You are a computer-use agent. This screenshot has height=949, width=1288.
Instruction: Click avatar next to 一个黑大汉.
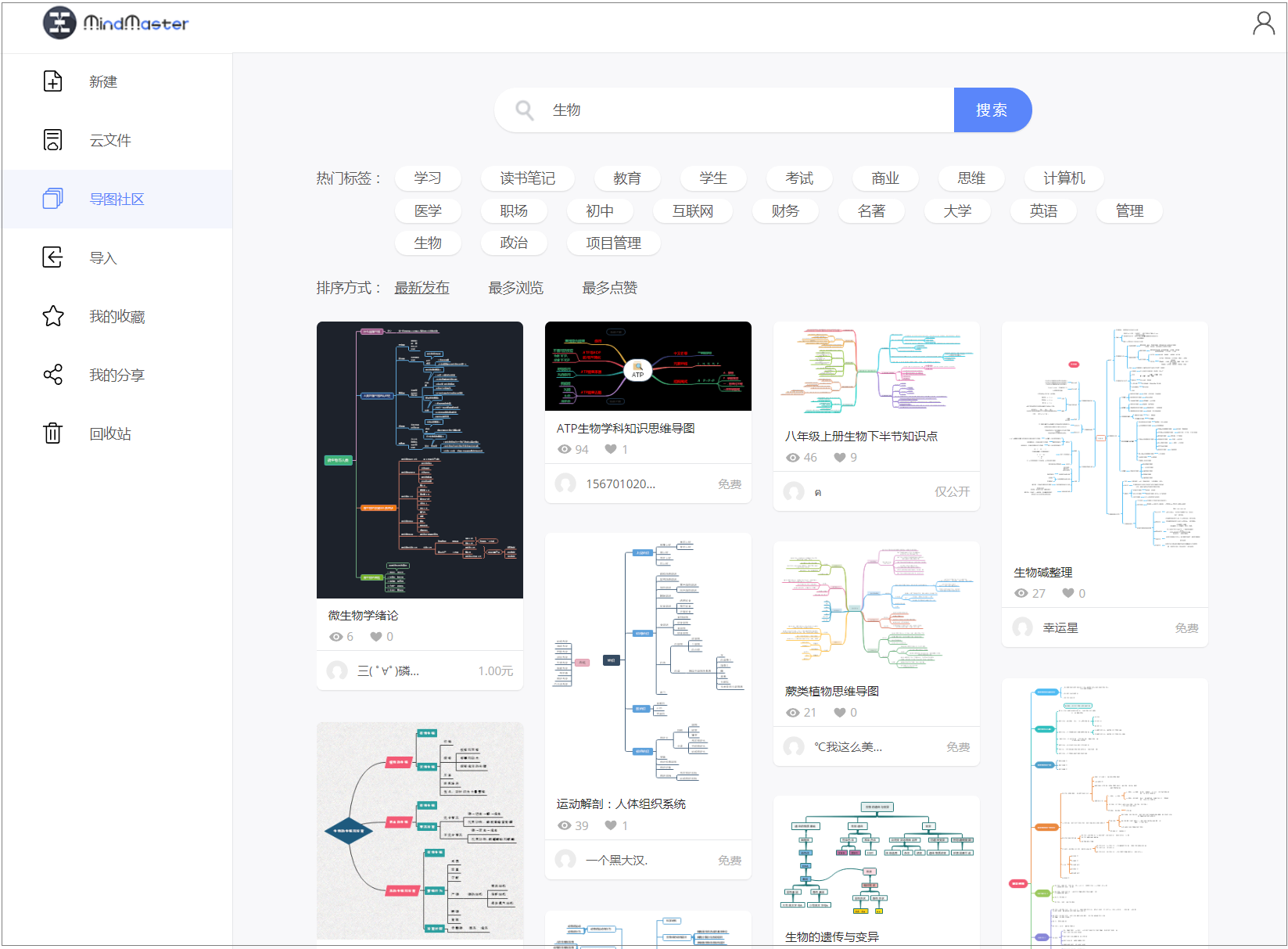coord(565,860)
